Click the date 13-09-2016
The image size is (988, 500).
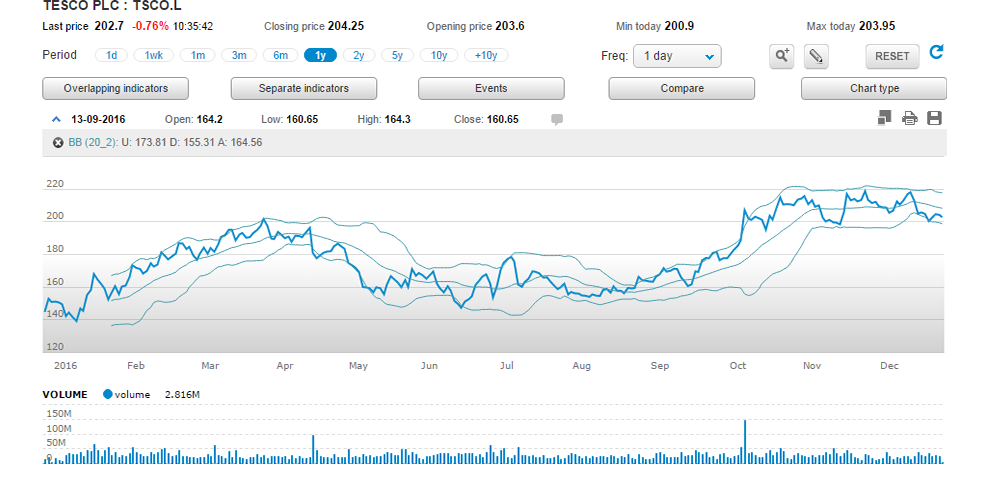coord(98,120)
